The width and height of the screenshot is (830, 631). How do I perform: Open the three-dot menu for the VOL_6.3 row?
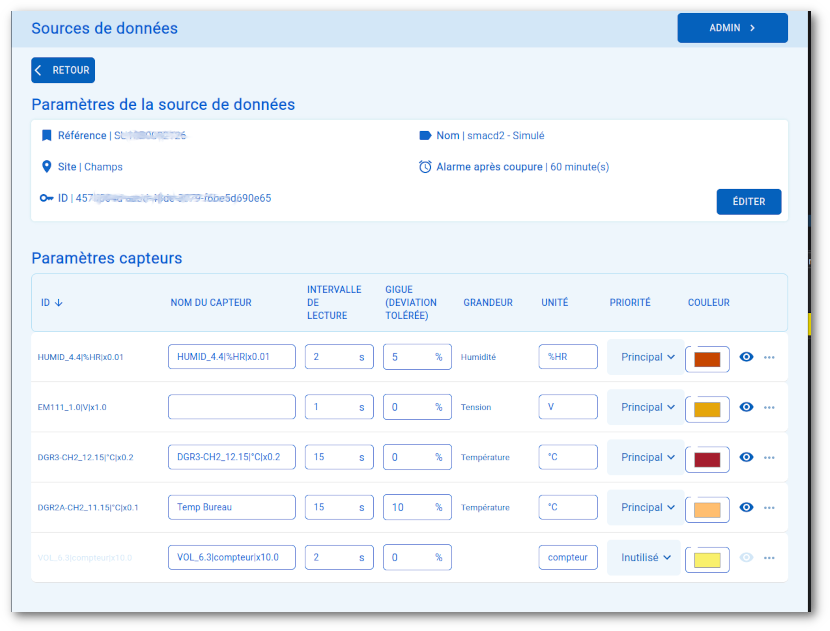point(769,557)
